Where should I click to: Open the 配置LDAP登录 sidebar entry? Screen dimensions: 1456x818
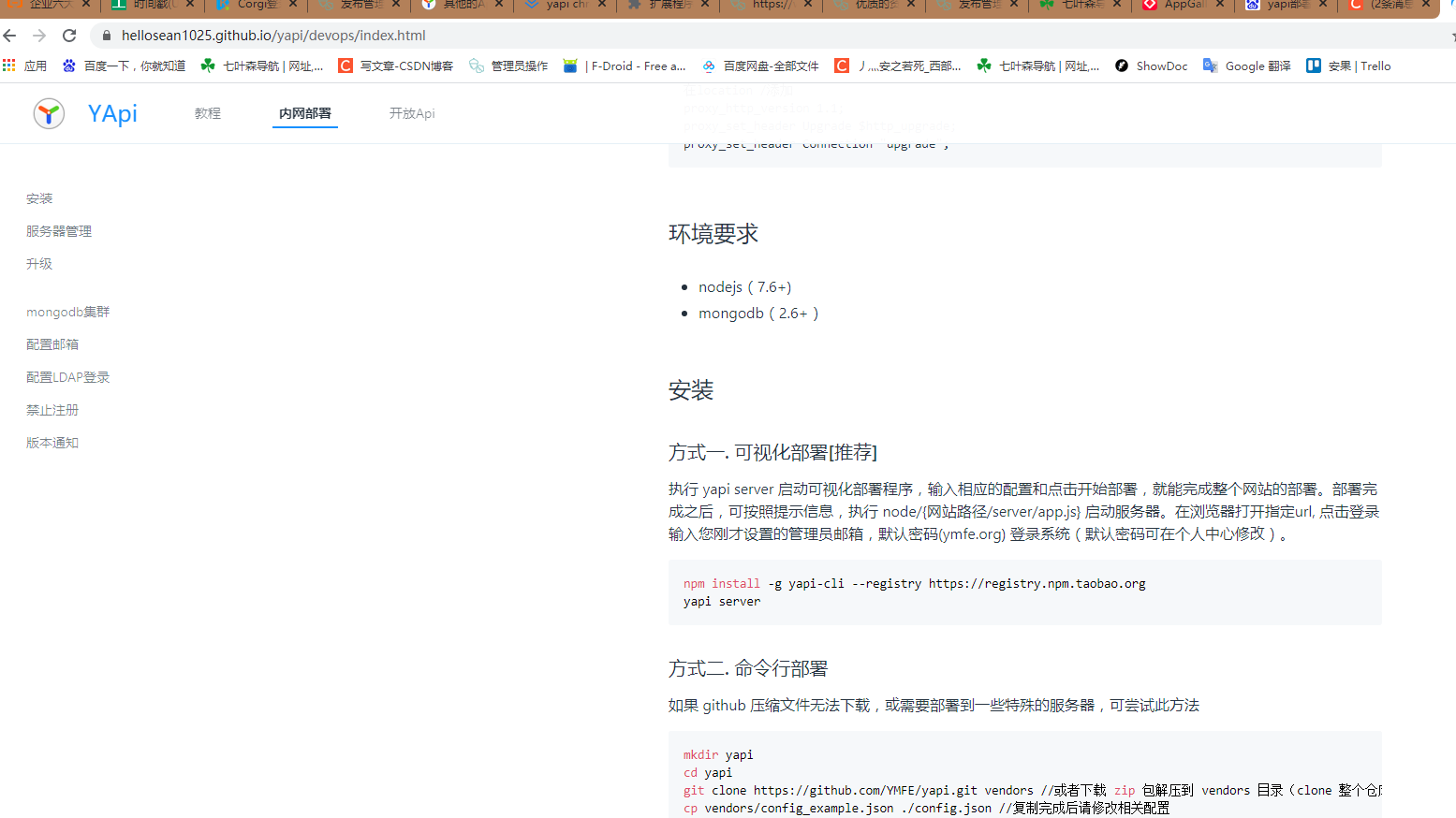[x=67, y=376]
